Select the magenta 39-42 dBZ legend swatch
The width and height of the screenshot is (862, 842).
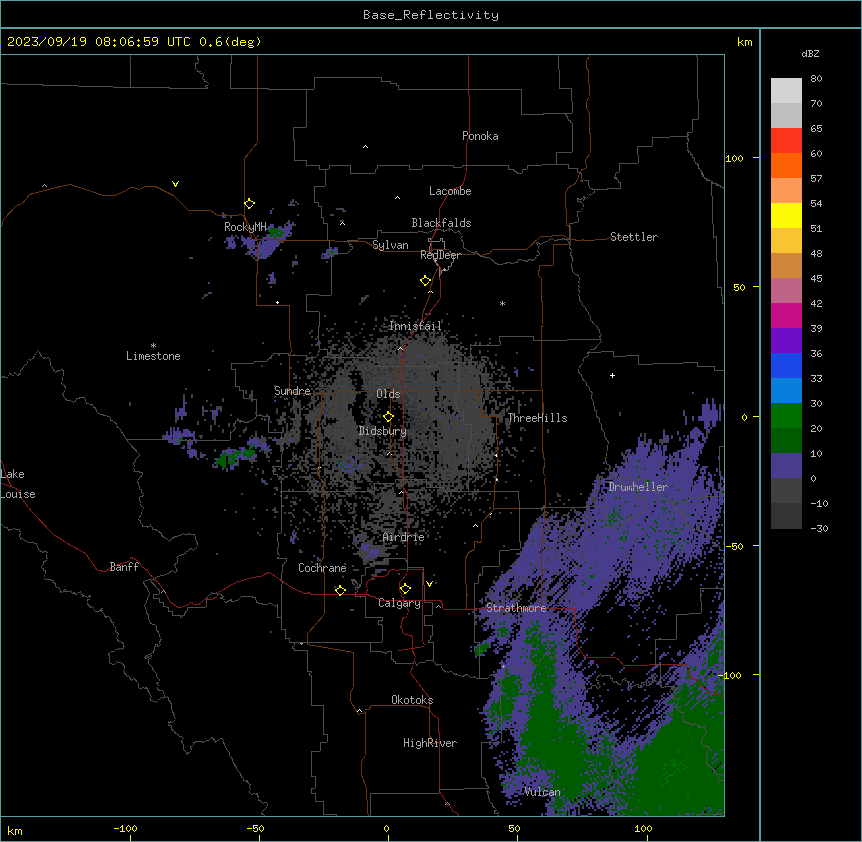[x=786, y=315]
